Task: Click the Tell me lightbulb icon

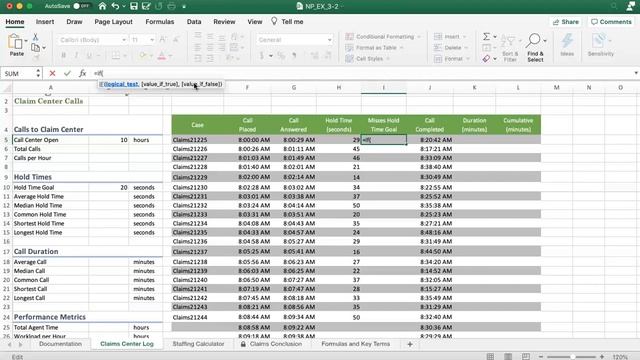Action: 274,21
